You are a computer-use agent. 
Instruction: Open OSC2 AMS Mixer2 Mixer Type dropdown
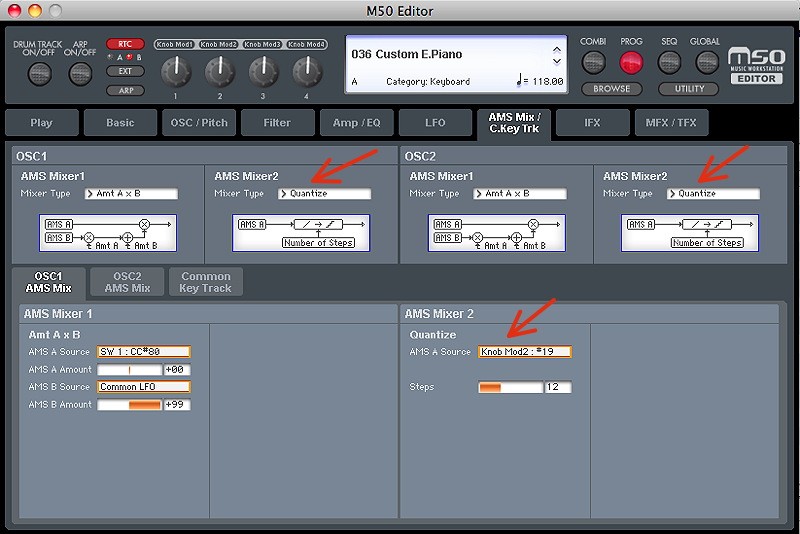tap(713, 194)
